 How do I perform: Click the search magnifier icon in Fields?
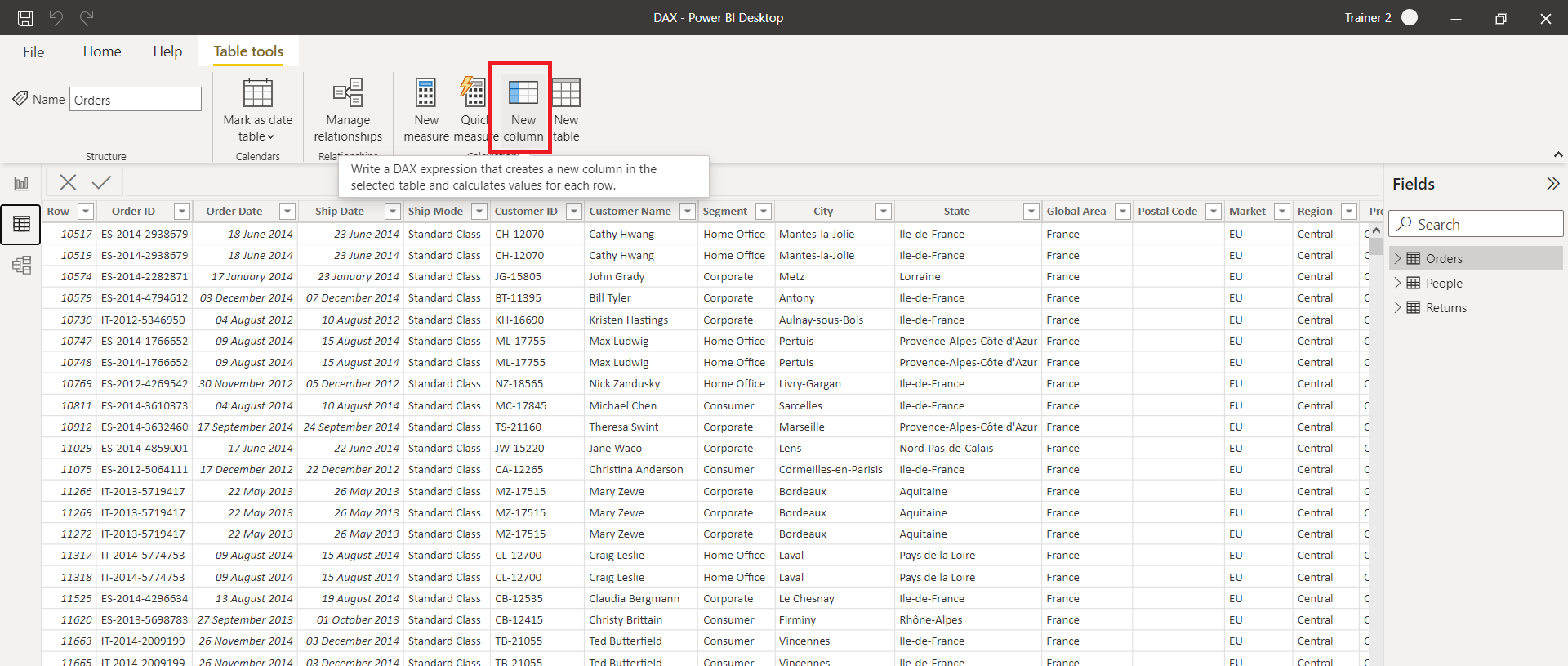[x=1405, y=224]
